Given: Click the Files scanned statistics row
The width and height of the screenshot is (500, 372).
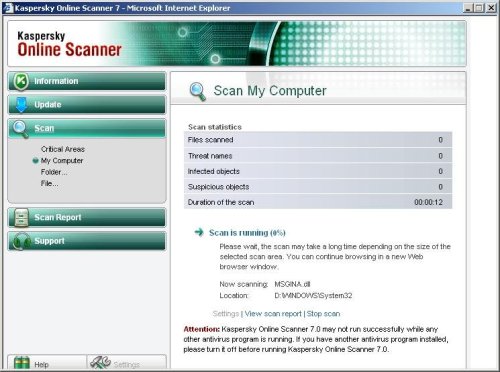Looking at the screenshot, I should click(x=318, y=140).
